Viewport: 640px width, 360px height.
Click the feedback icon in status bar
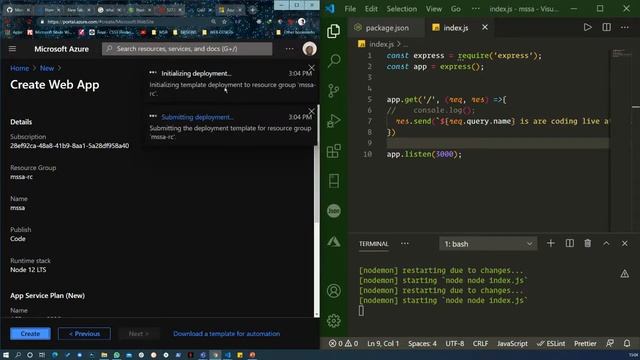tap(610, 344)
